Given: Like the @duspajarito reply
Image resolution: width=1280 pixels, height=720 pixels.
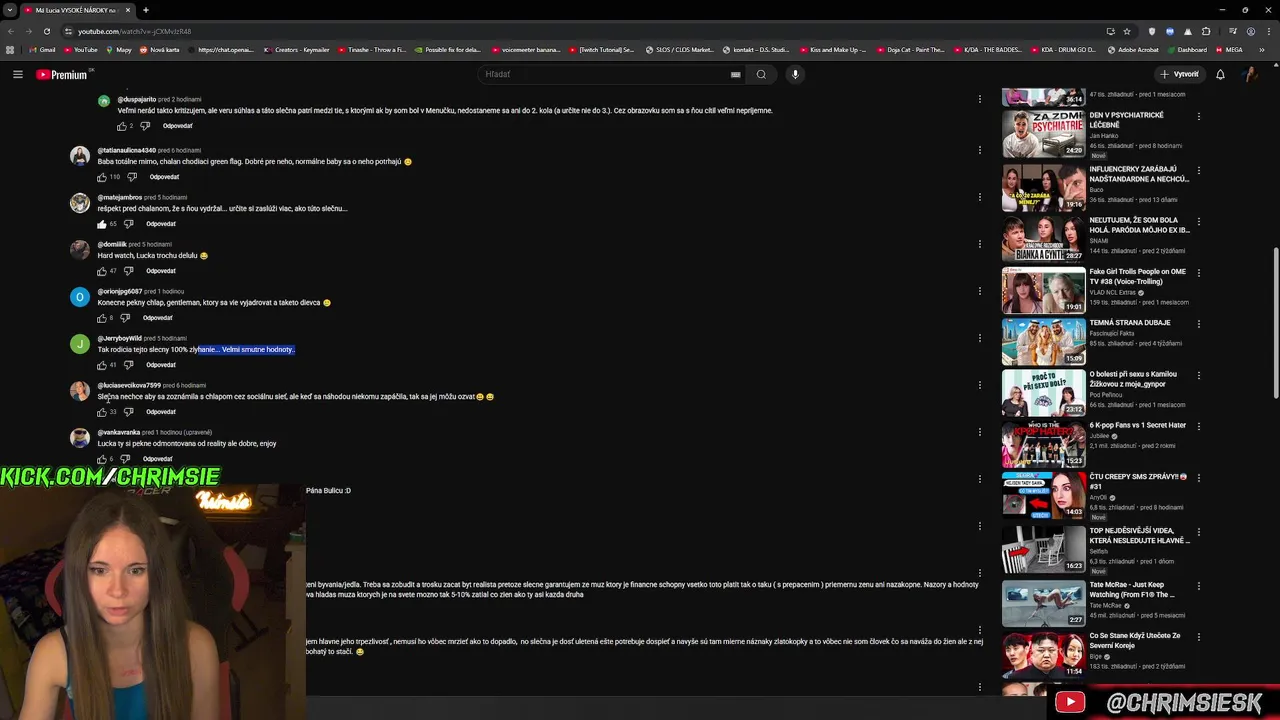Looking at the screenshot, I should pyautogui.click(x=122, y=126).
